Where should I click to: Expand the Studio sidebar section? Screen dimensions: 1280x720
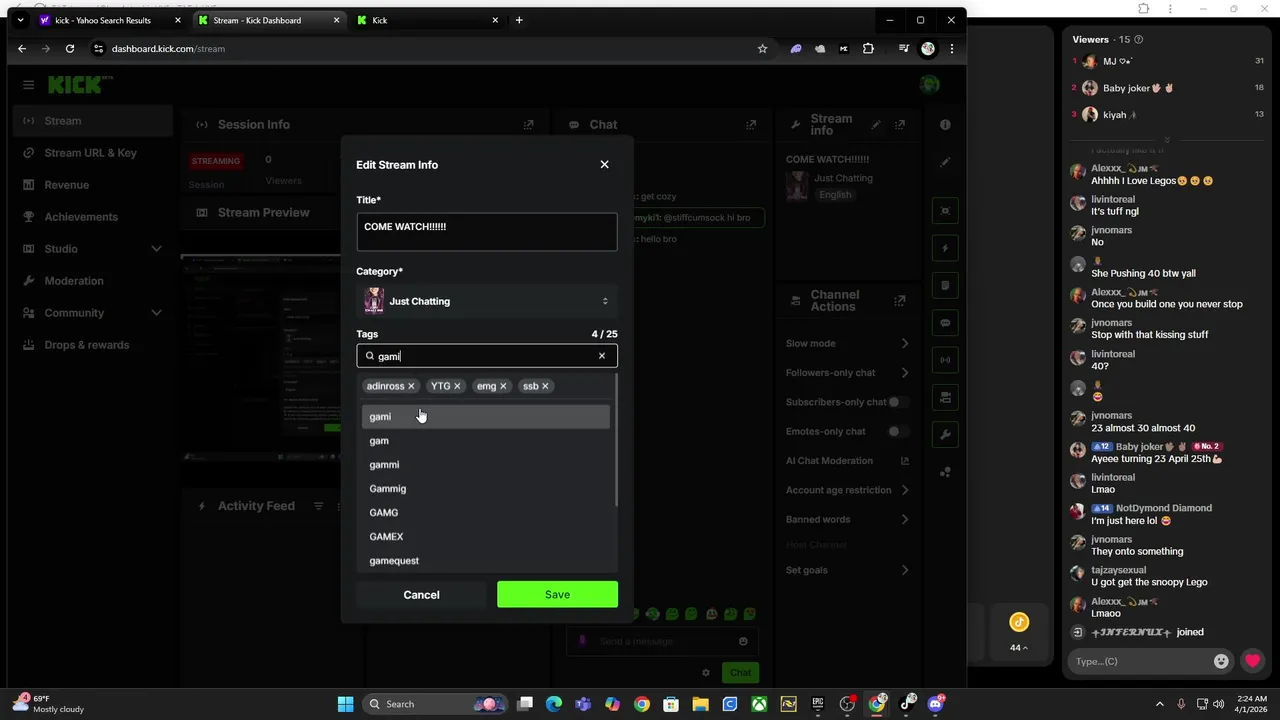[x=93, y=249]
